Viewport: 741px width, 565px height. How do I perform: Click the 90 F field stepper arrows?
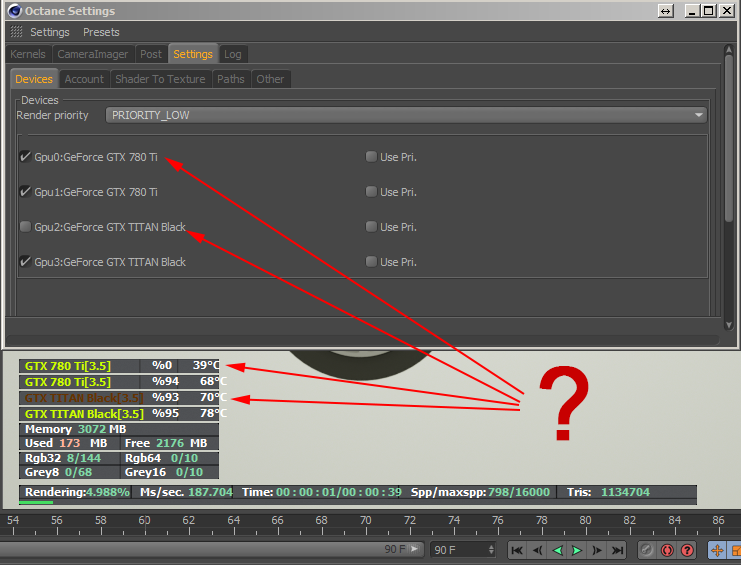pyautogui.click(x=491, y=550)
